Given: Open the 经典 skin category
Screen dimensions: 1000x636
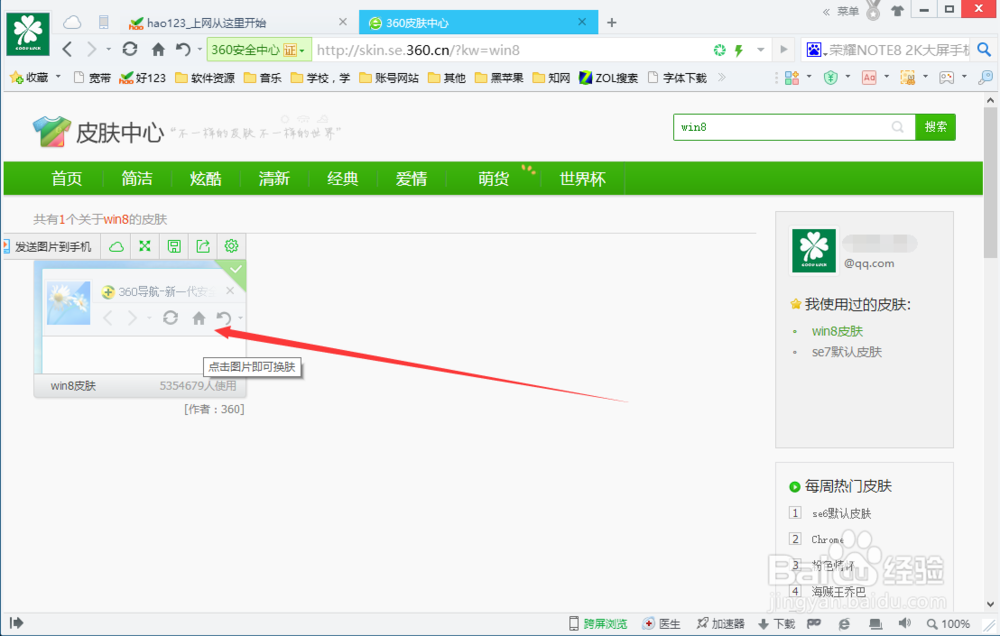Looking at the screenshot, I should click(x=342, y=179).
